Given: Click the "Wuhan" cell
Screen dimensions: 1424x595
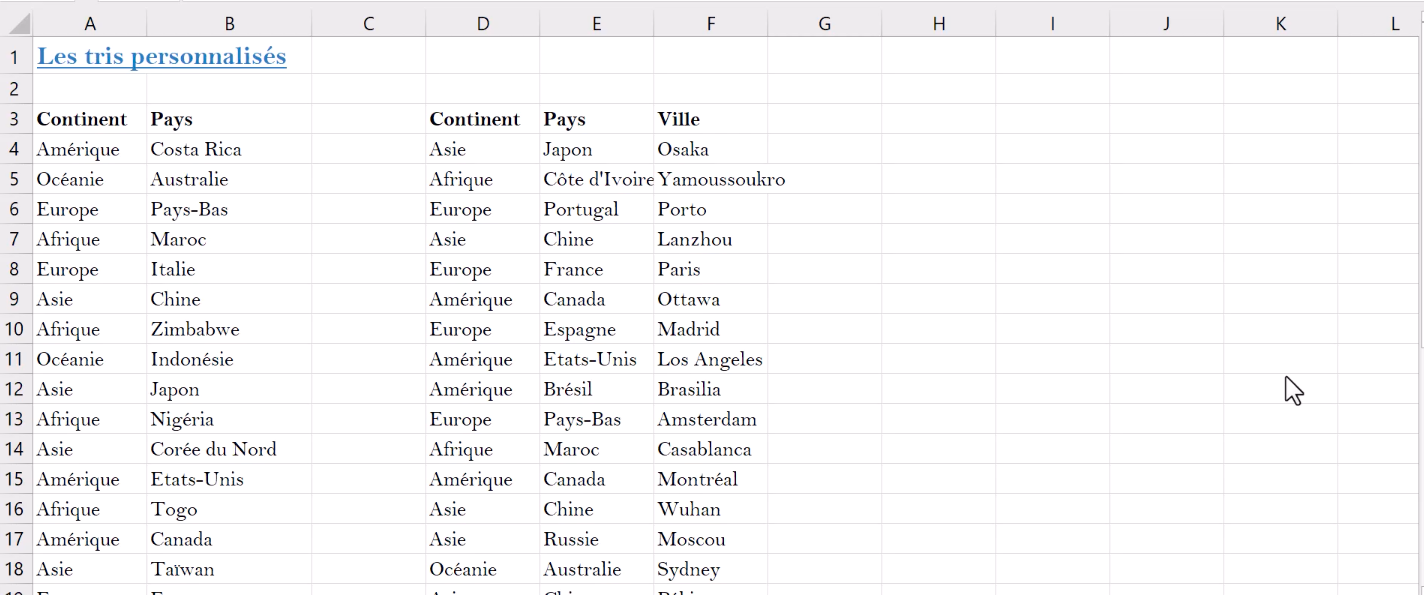Looking at the screenshot, I should (x=689, y=509).
